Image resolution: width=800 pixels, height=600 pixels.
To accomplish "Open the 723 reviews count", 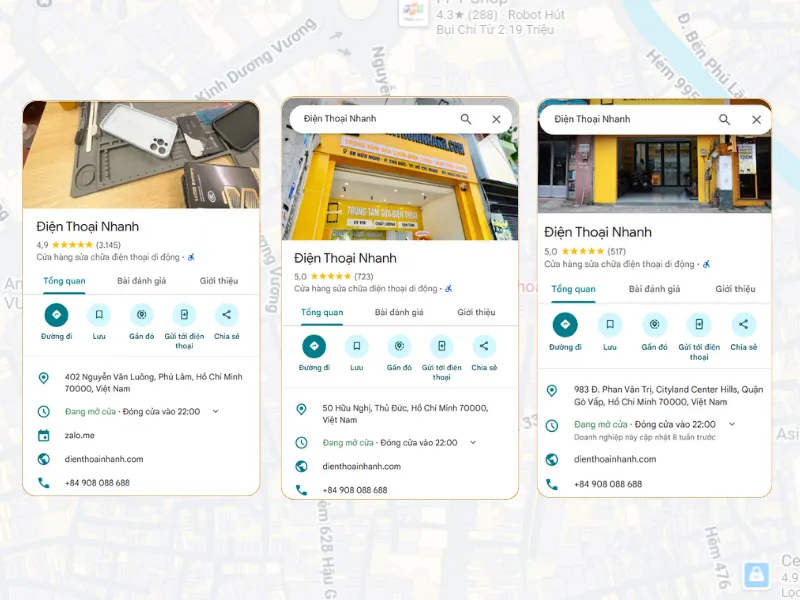I will 364,277.
